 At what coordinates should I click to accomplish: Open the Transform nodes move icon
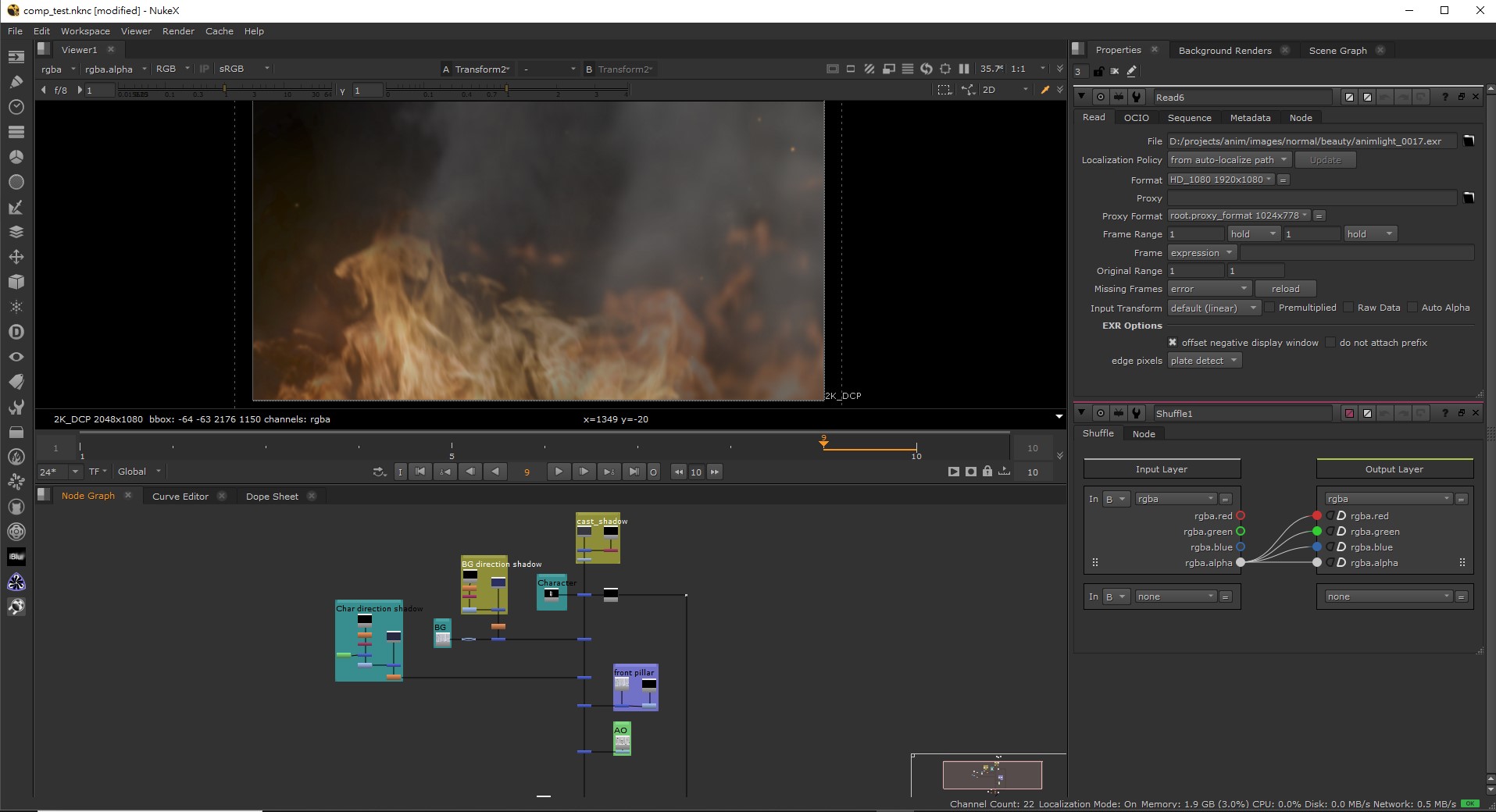coord(16,257)
